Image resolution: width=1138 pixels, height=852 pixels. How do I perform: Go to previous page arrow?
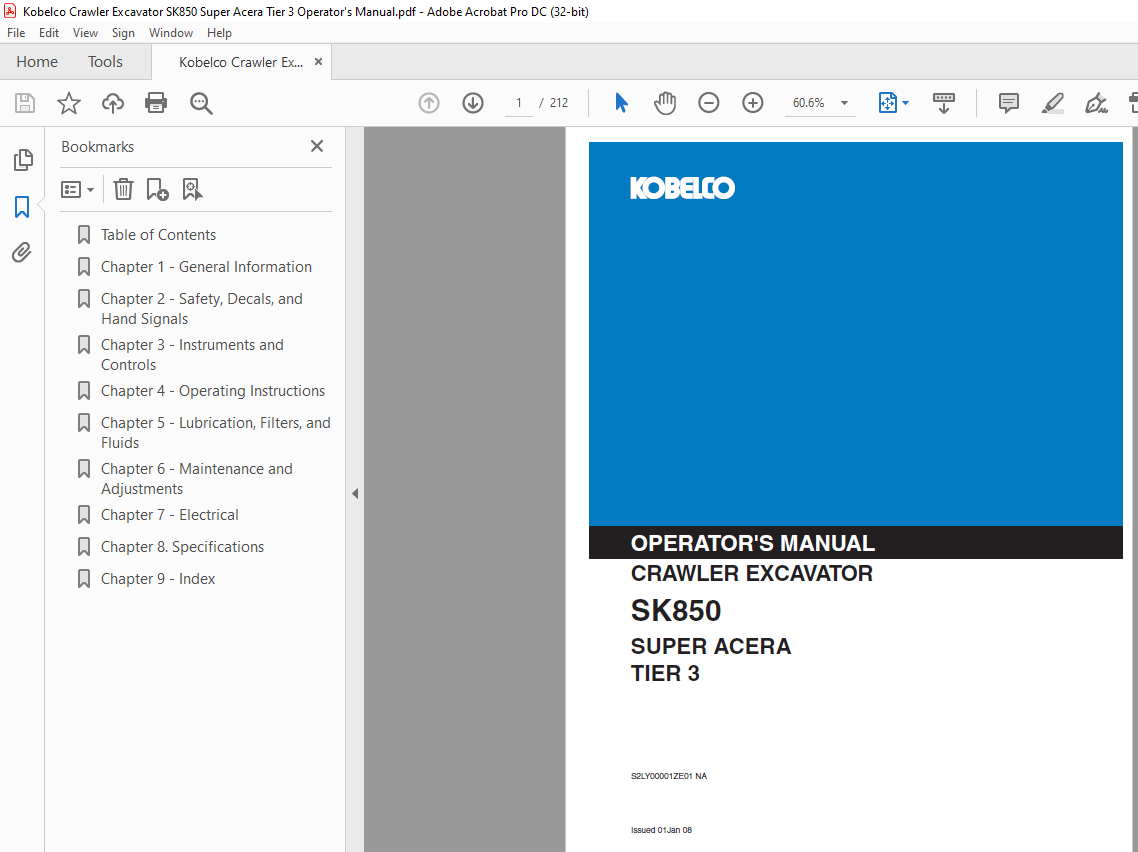click(x=429, y=103)
